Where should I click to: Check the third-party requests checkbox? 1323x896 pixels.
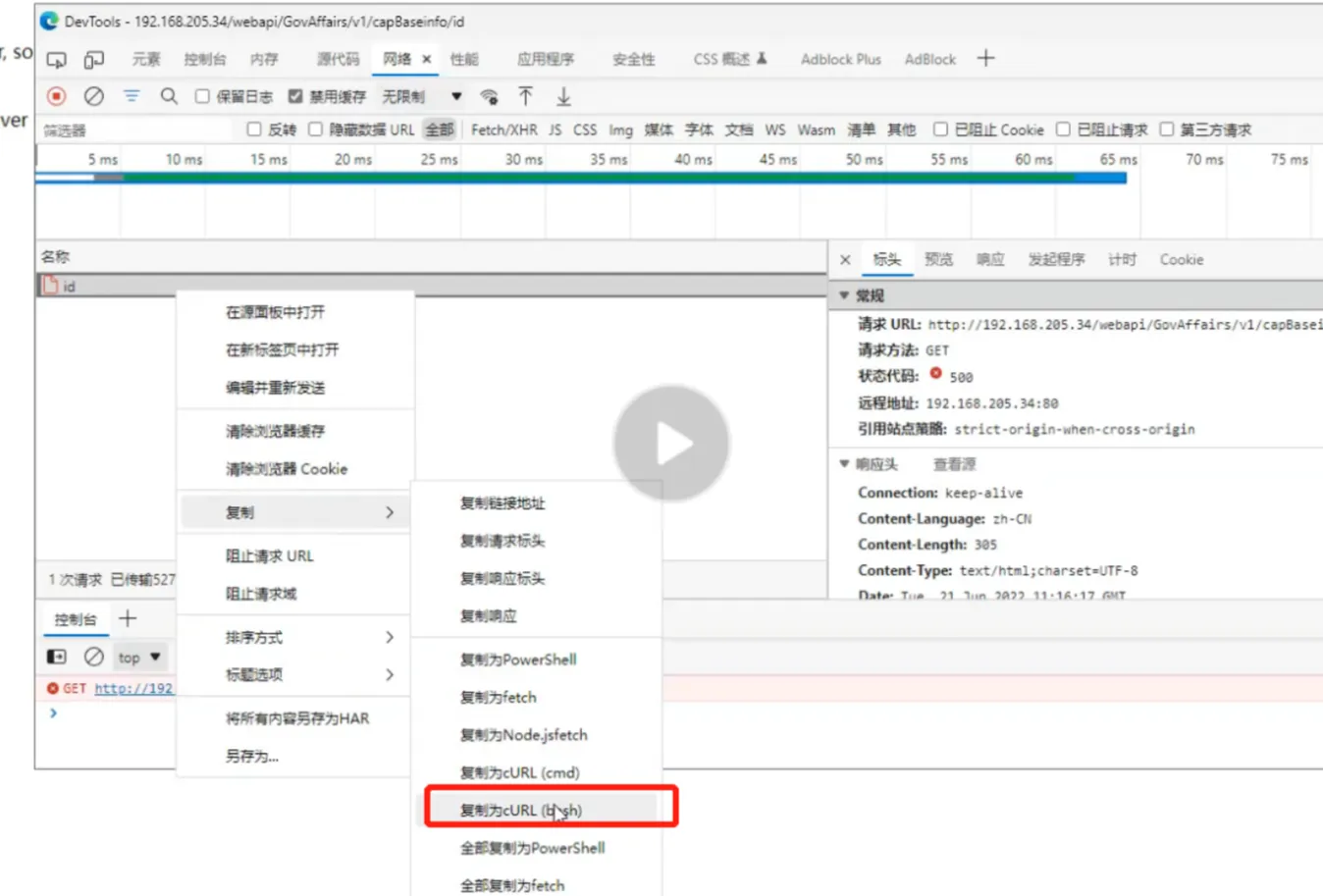[x=1167, y=130]
